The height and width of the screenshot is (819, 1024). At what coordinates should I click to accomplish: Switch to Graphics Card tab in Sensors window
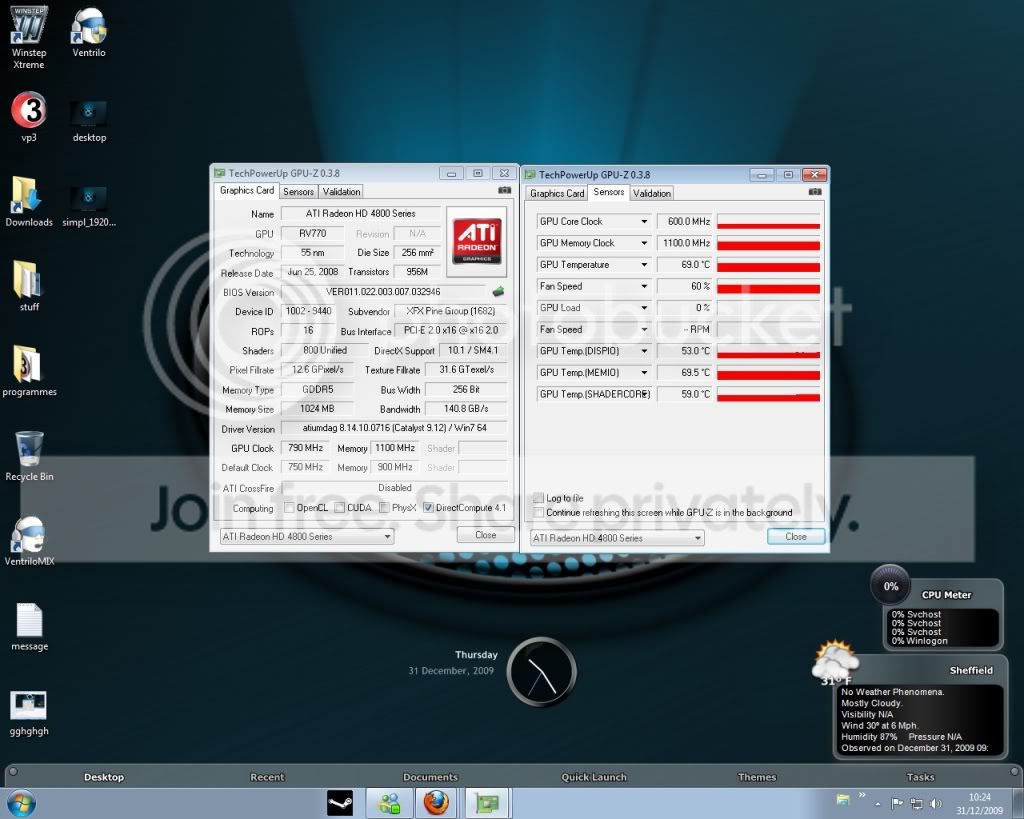click(x=557, y=193)
